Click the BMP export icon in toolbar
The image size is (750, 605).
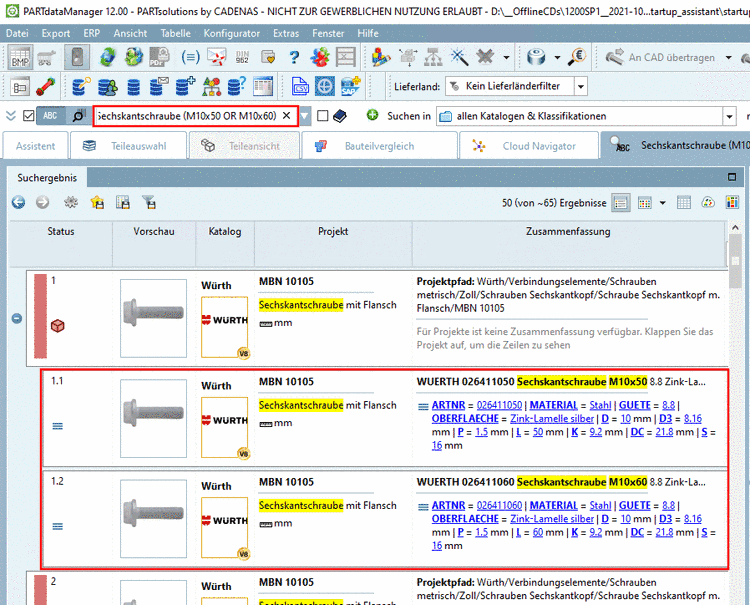pos(20,58)
